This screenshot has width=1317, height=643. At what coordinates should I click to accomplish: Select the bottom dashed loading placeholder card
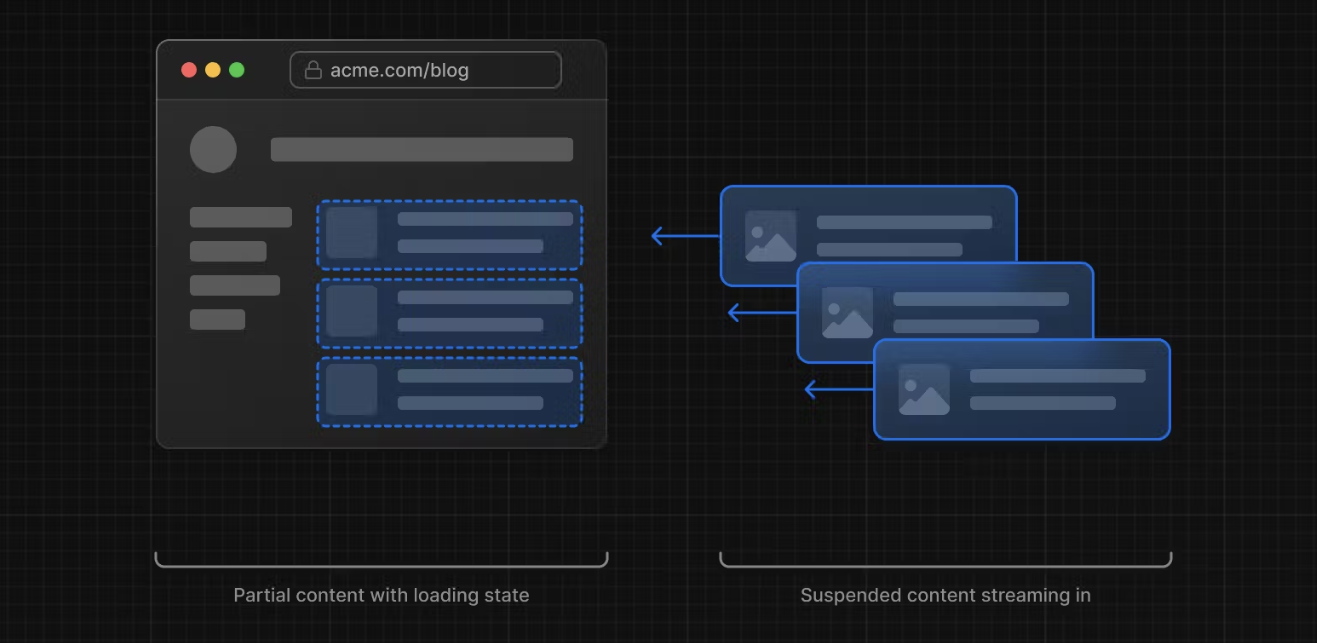click(449, 391)
